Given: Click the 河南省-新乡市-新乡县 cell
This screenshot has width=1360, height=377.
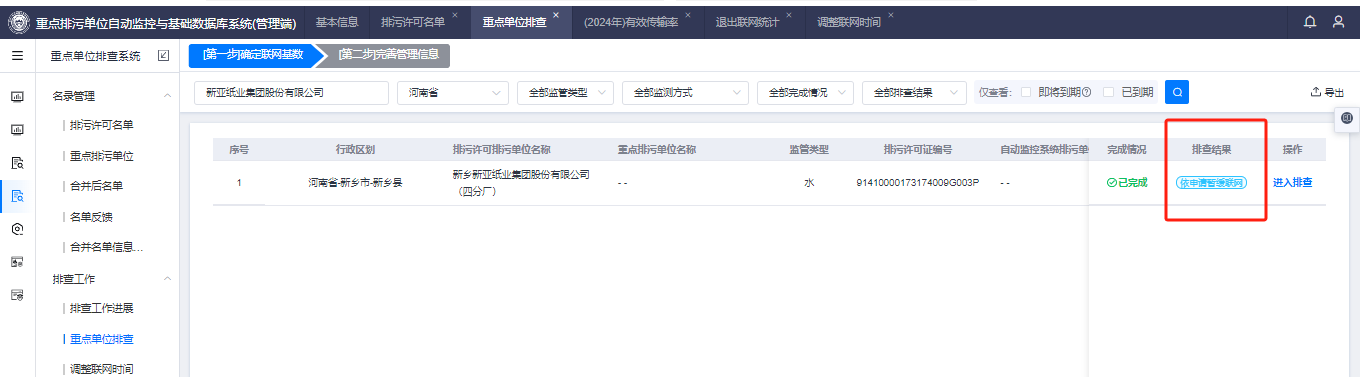Looking at the screenshot, I should pos(355,183).
